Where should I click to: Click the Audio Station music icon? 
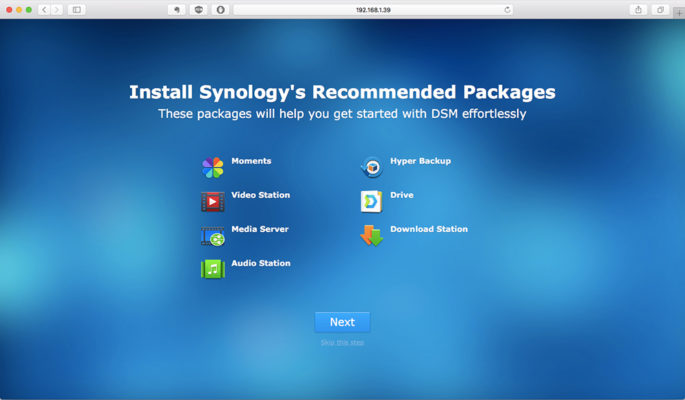(213, 269)
